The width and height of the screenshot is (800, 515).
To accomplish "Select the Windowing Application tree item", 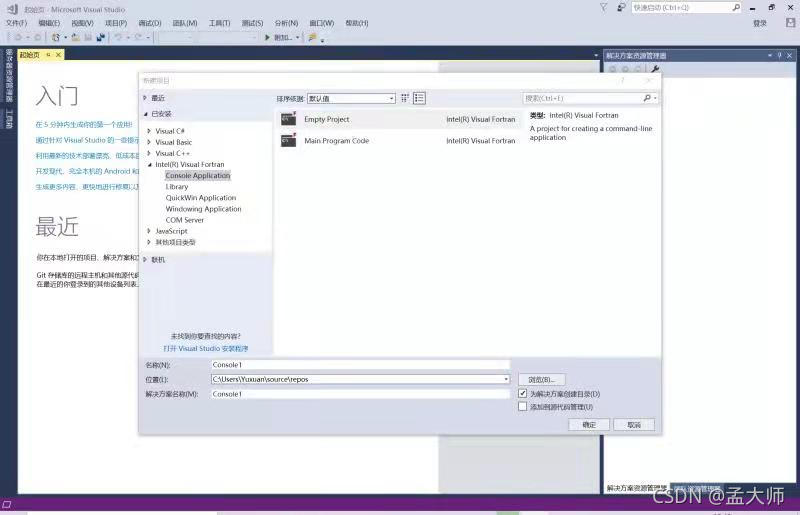I will tap(204, 209).
